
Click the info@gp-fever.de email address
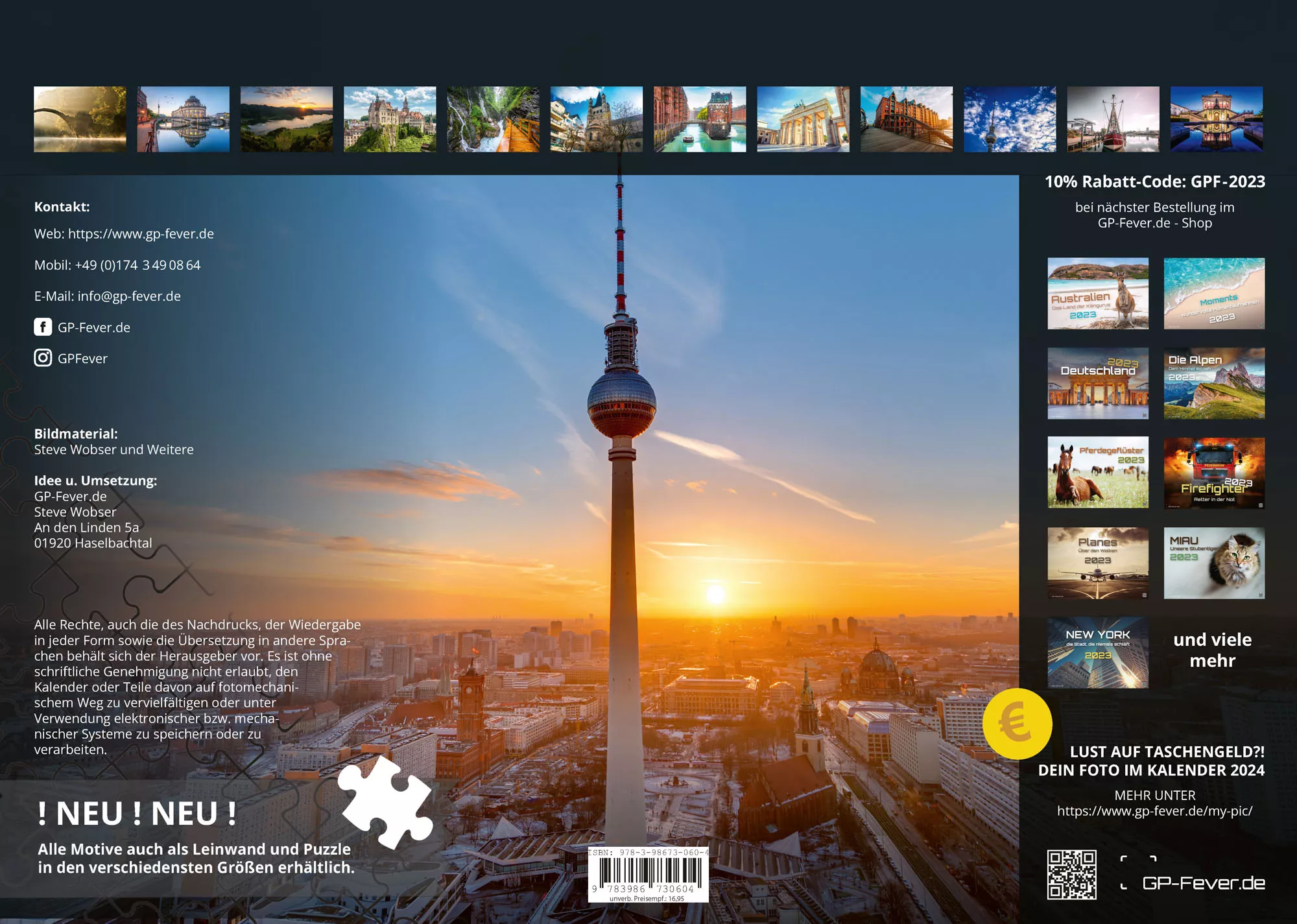tap(129, 296)
